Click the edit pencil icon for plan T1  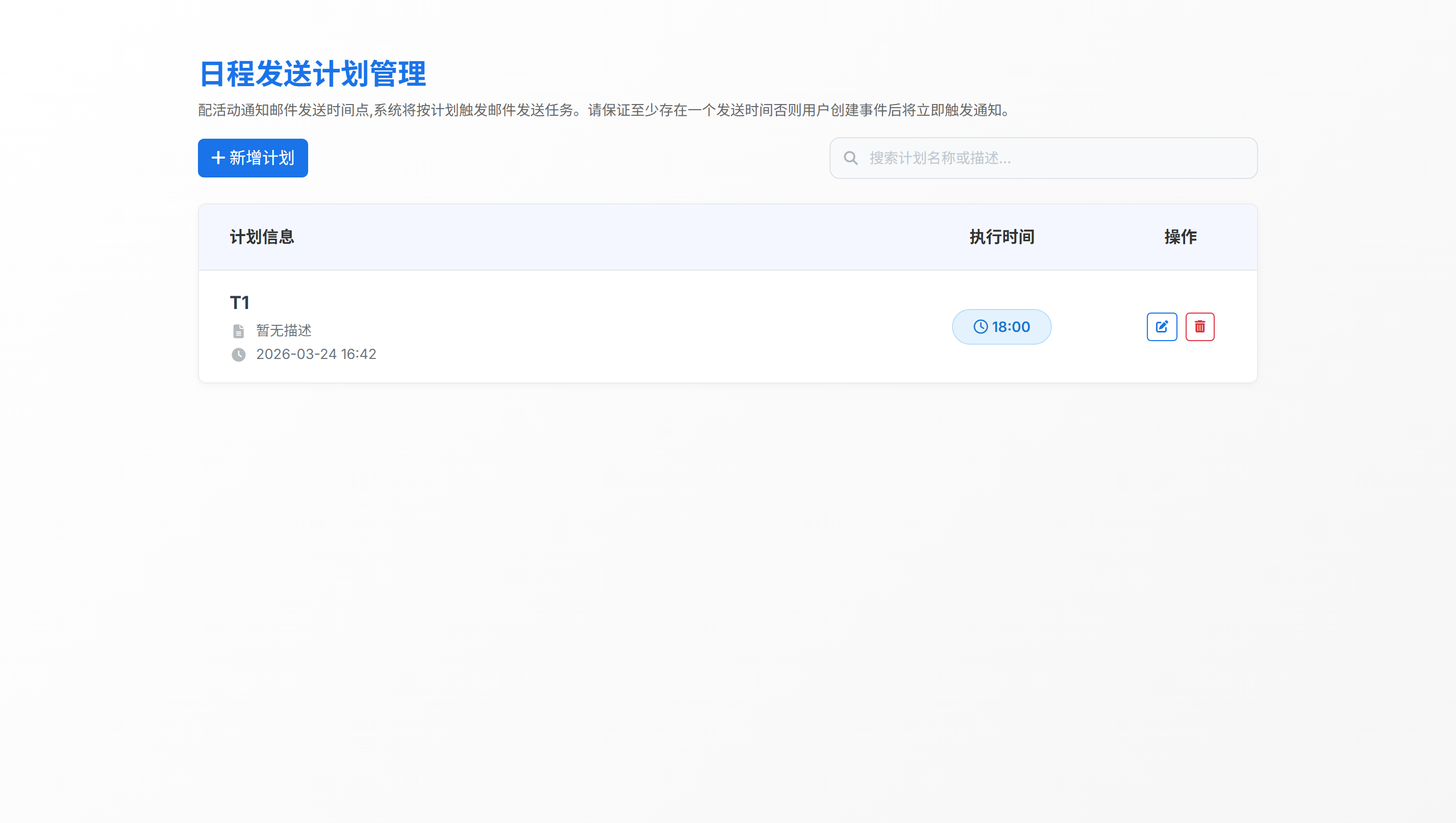1162,327
